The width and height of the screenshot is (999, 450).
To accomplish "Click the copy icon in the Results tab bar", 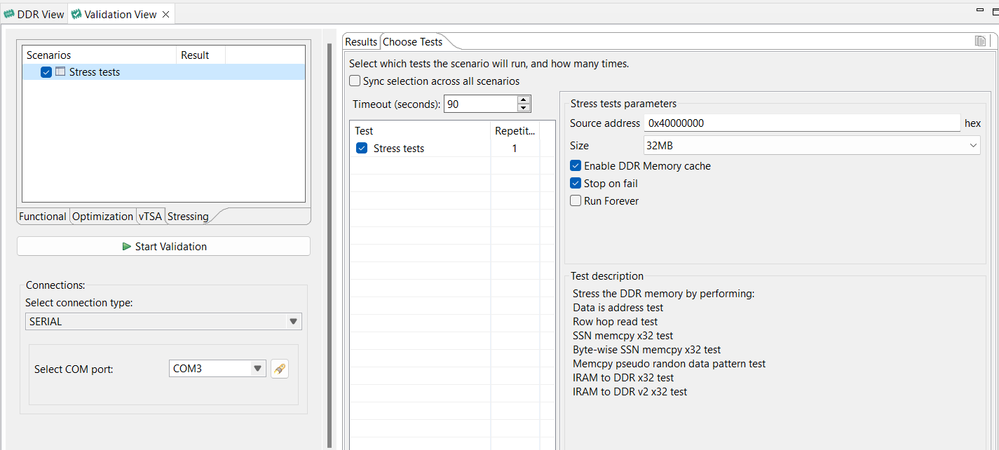I will click(x=981, y=41).
